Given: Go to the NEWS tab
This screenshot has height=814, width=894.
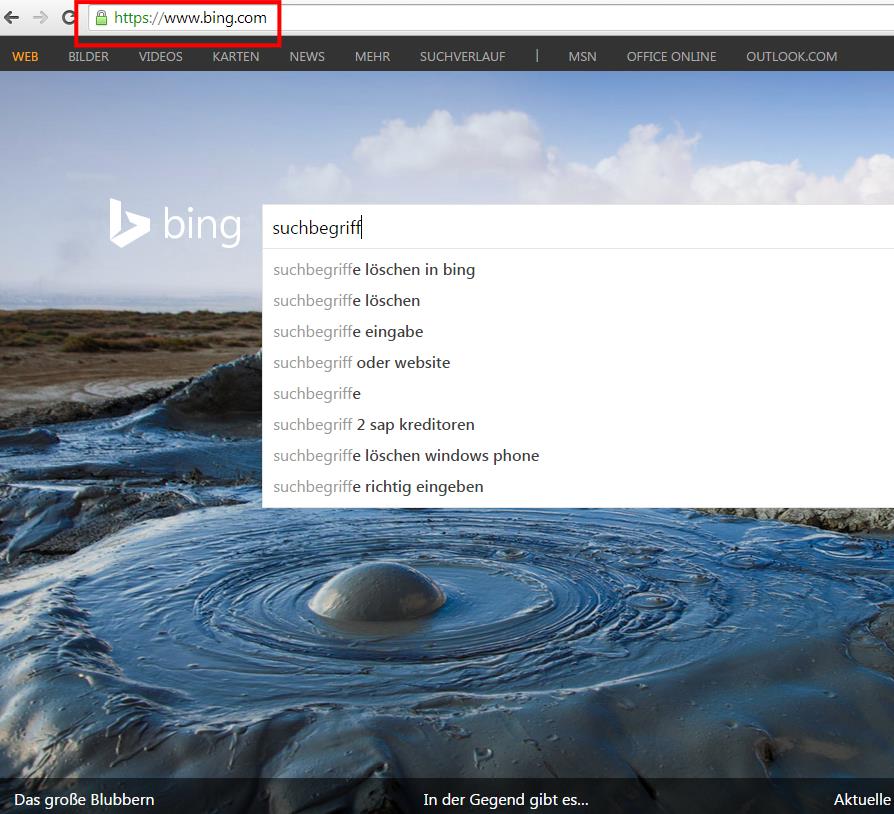Looking at the screenshot, I should click(x=307, y=56).
